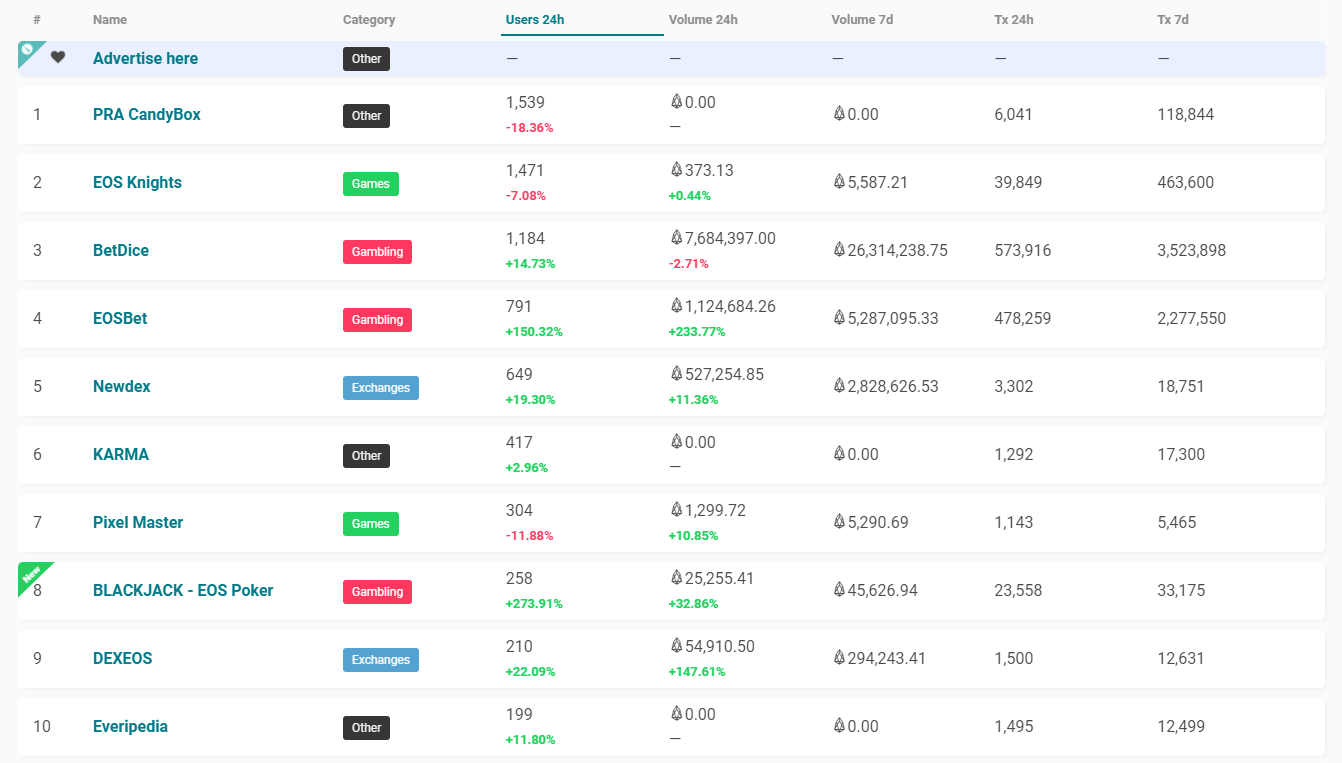Click Other tag on Everipedia row

click(x=366, y=727)
